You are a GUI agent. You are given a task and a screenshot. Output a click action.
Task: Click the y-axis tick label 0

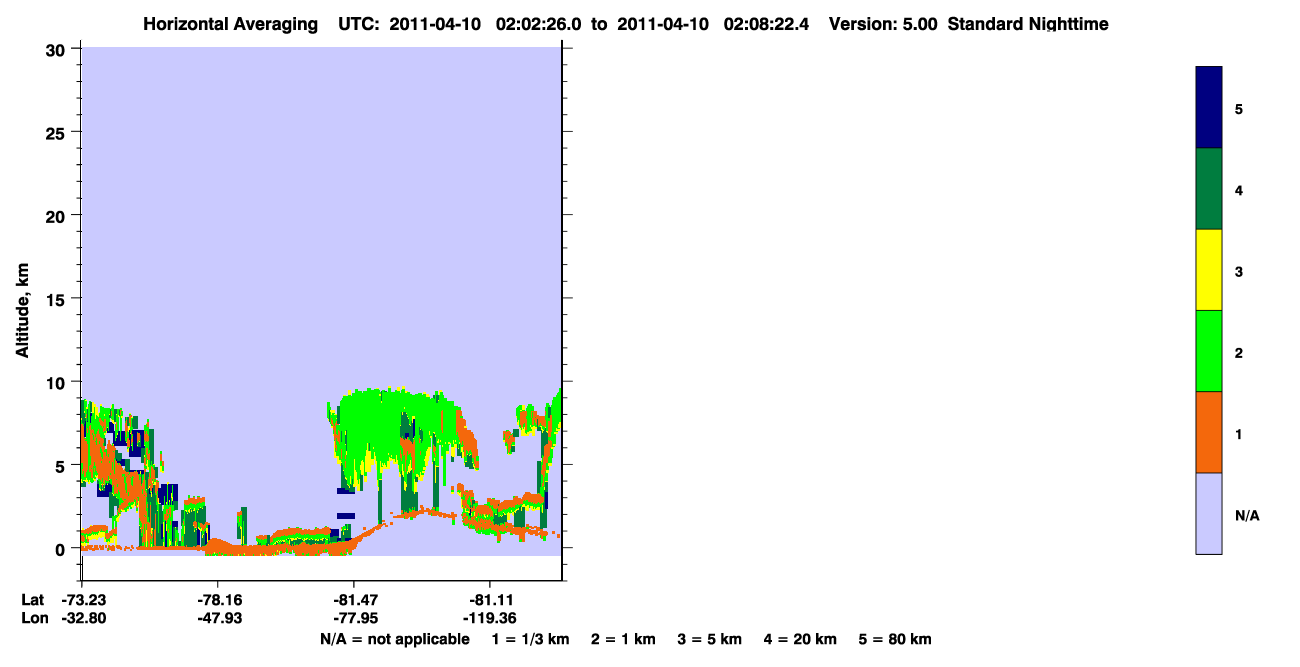pos(63,549)
